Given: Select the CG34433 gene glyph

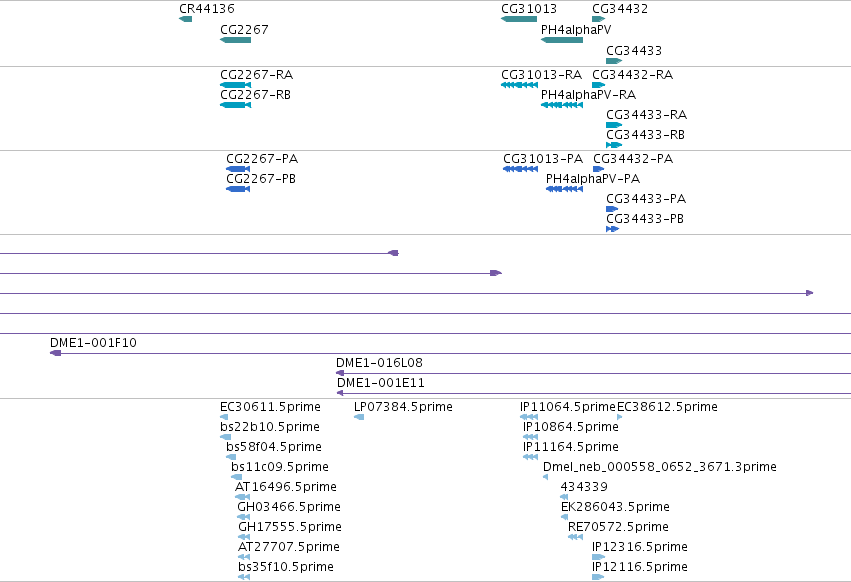Looking at the screenshot, I should [x=614, y=61].
